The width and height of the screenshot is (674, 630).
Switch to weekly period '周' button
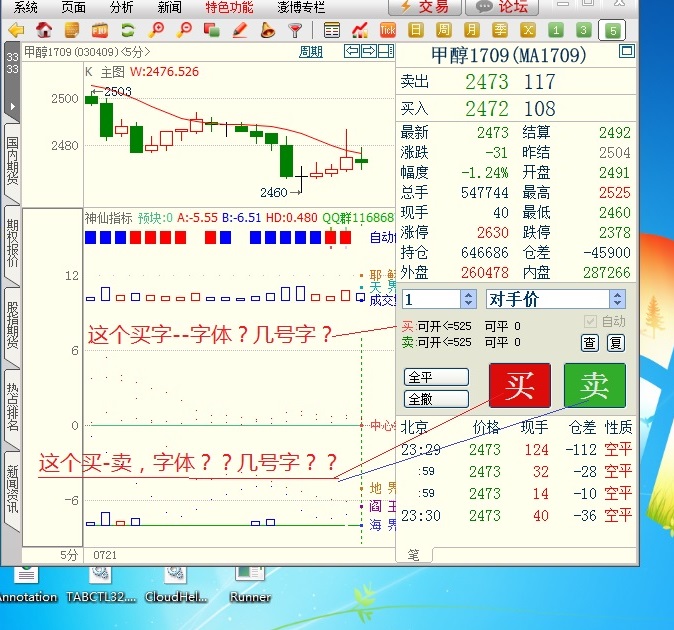(x=444, y=30)
